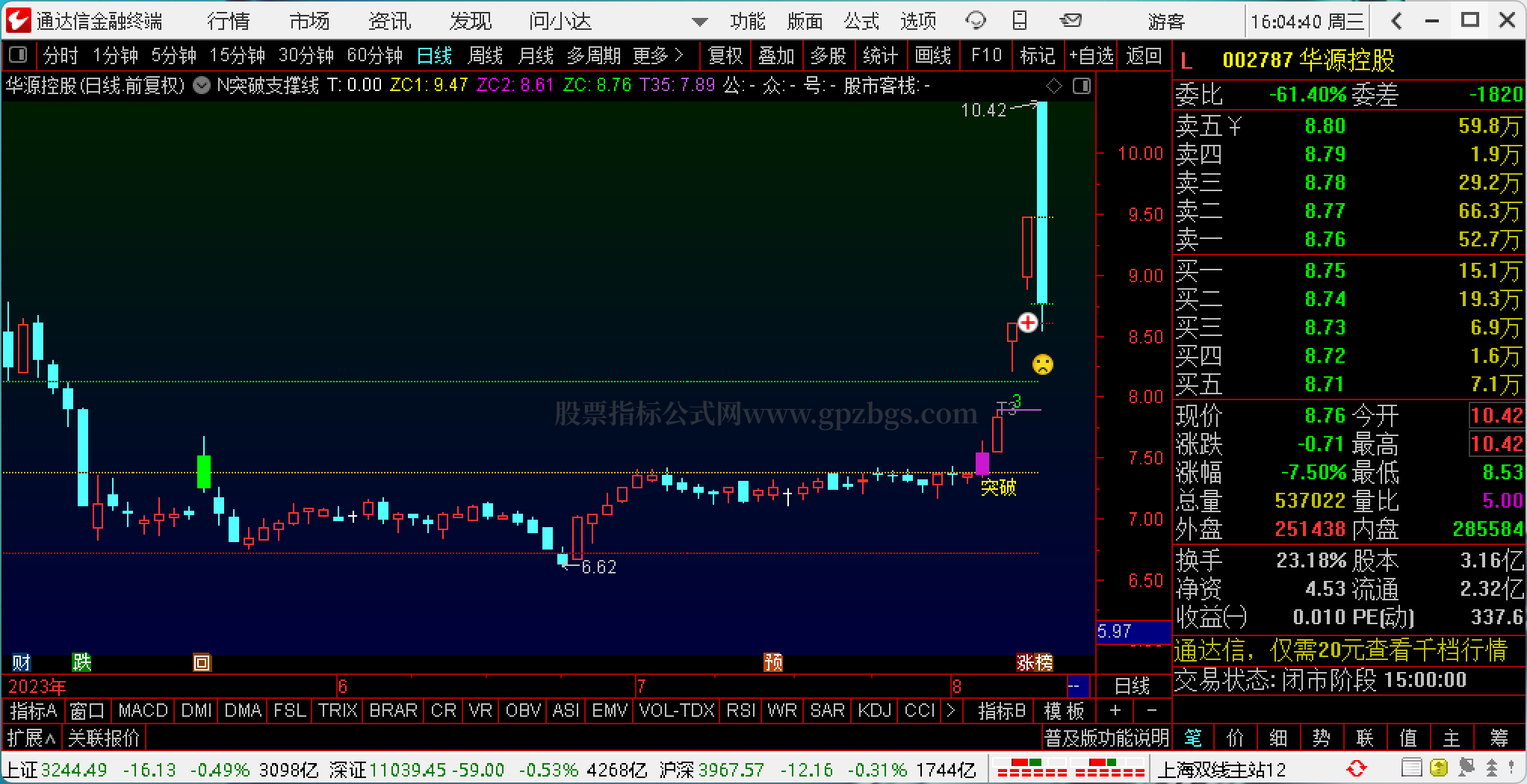This screenshot has height=784, width=1527.
Task: Add stock via +自选 button
Action: click(1091, 55)
